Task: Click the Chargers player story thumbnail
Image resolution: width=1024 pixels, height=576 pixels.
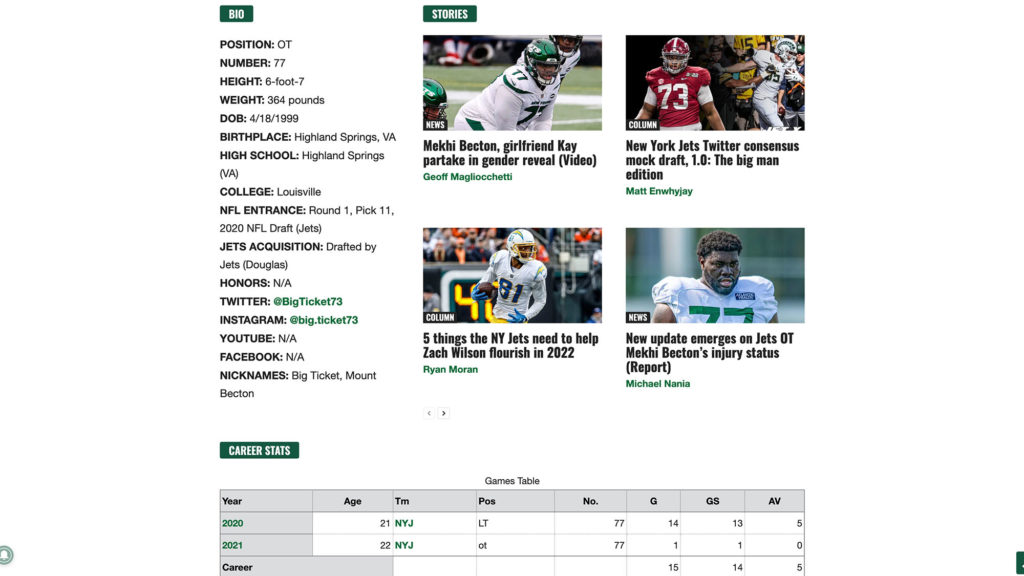Action: (512, 276)
